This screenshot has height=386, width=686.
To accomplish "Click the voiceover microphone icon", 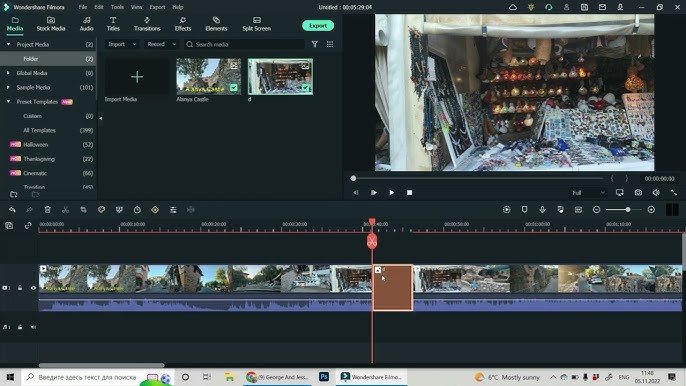I will [542, 210].
